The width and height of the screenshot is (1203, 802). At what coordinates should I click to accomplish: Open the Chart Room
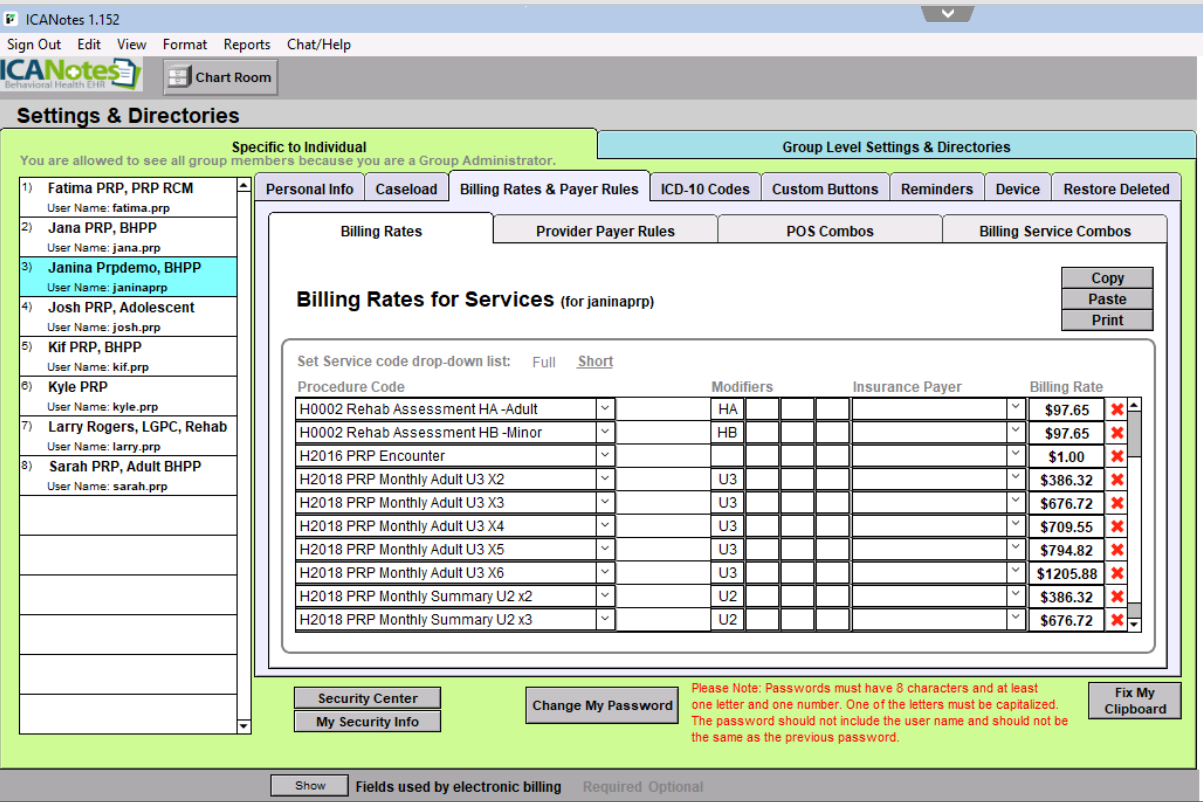[221, 77]
